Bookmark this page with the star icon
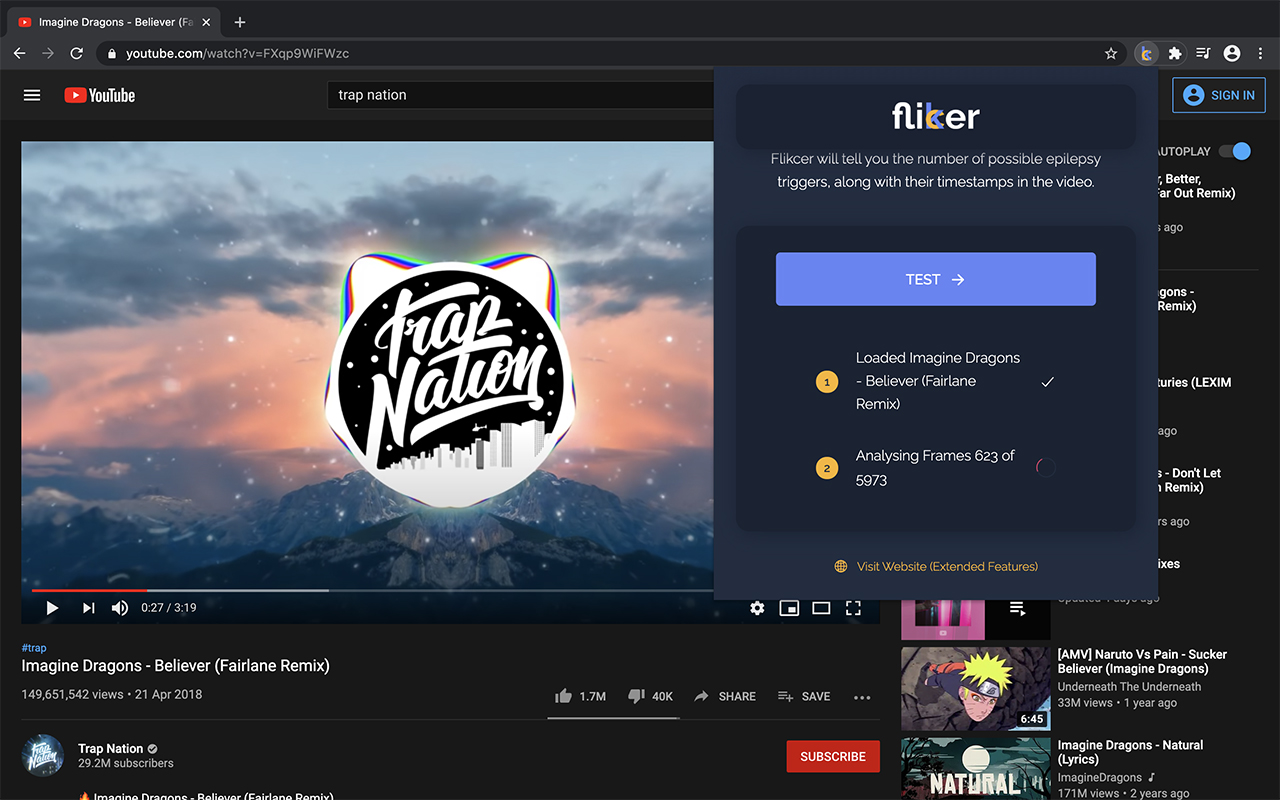 click(1111, 53)
